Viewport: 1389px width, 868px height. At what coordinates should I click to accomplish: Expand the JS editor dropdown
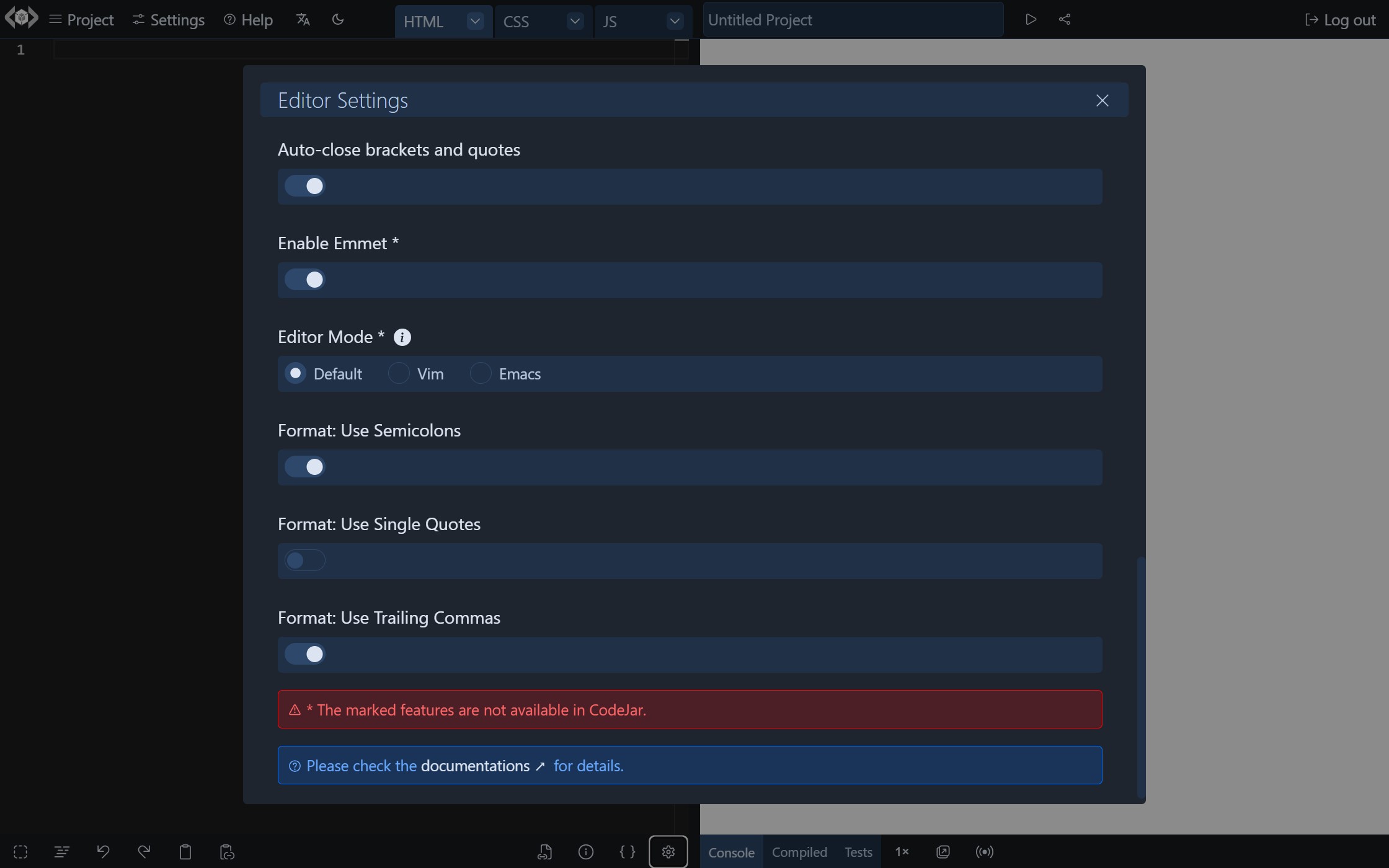point(675,19)
